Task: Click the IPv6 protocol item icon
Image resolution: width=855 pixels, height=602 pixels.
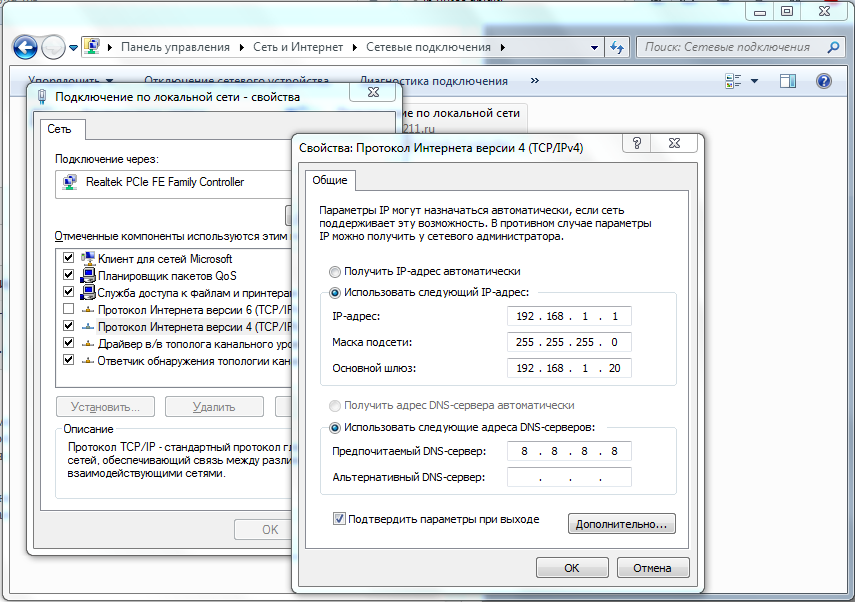Action: pos(88,310)
